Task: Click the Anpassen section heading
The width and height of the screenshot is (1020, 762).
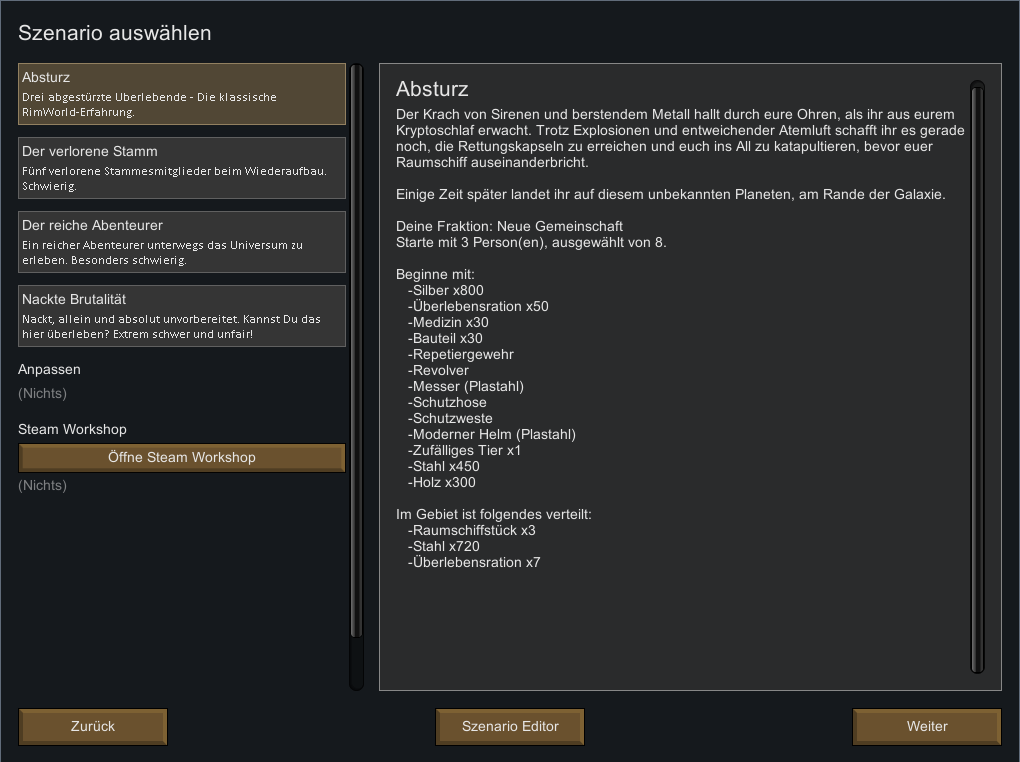Action: coord(49,370)
